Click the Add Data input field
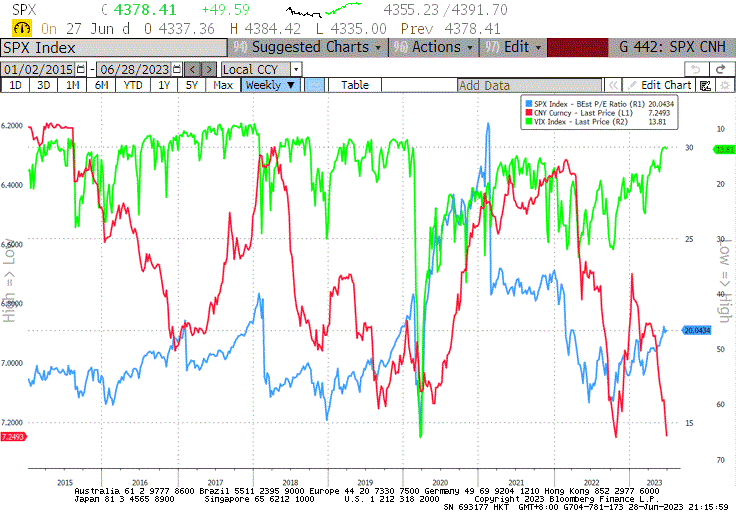Viewport: 736px width, 530px height. (529, 85)
